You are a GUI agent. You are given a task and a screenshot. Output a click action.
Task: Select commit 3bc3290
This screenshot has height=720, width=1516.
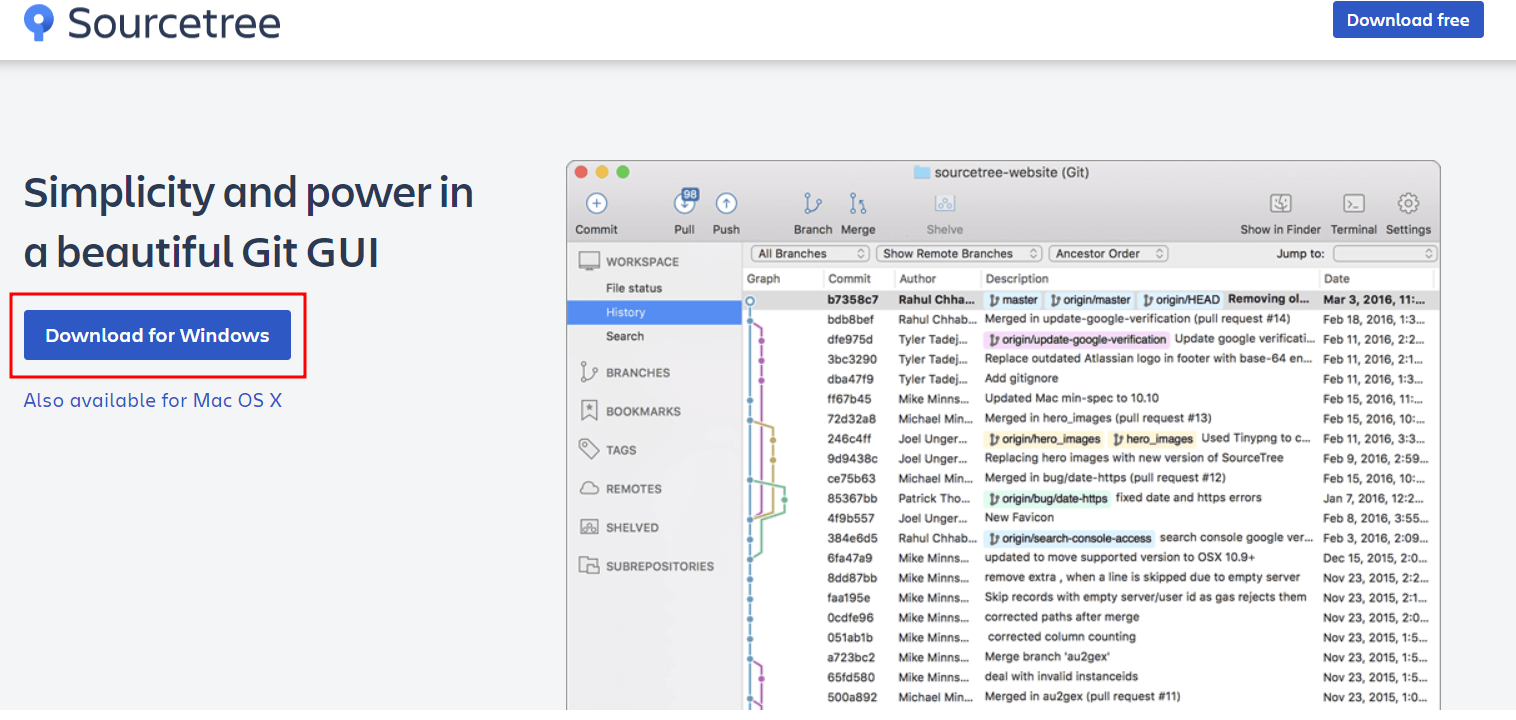click(x=1091, y=359)
